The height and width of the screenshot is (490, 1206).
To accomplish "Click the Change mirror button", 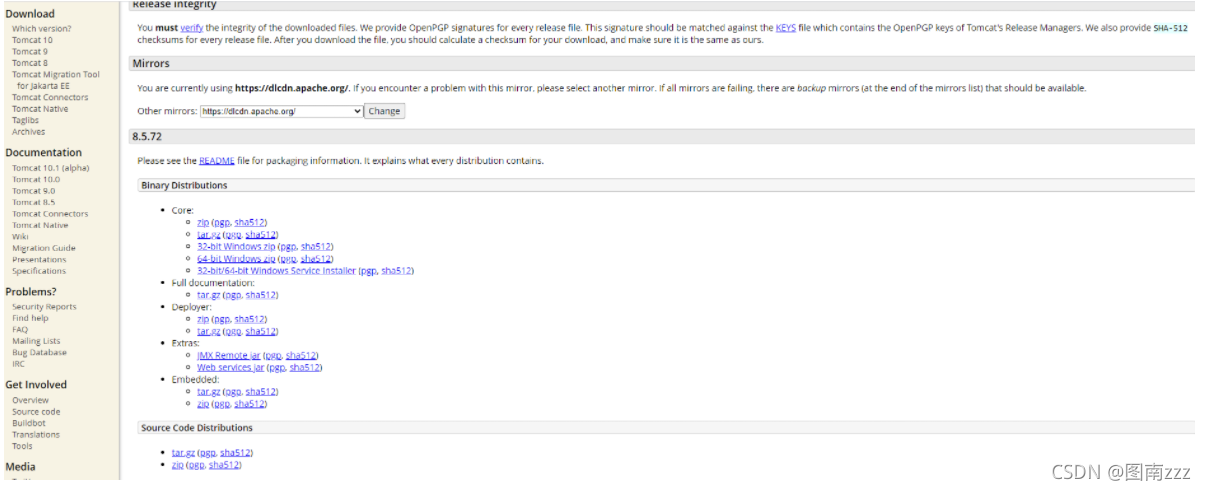I will pos(384,111).
